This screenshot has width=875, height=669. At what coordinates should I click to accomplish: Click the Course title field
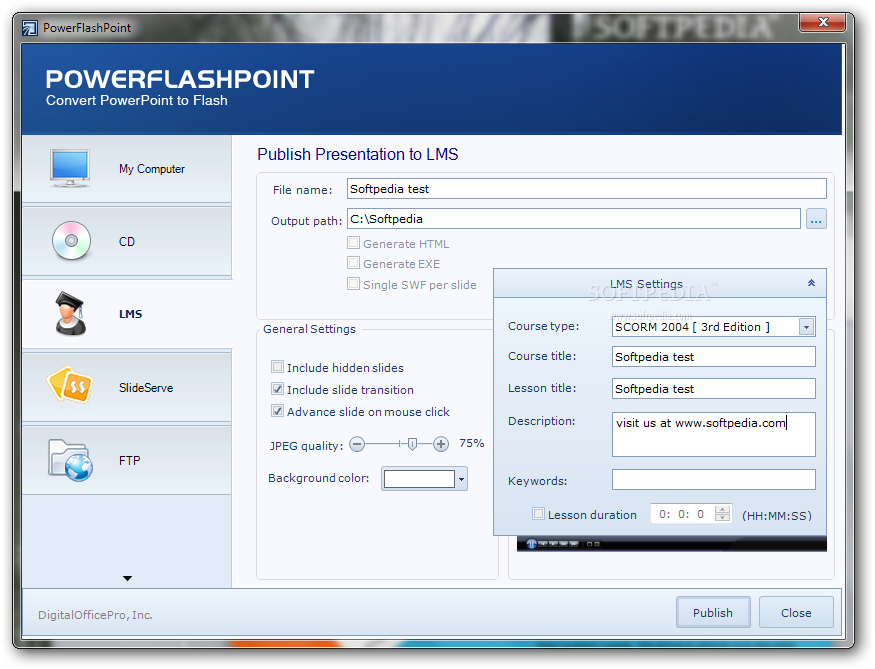tap(714, 357)
